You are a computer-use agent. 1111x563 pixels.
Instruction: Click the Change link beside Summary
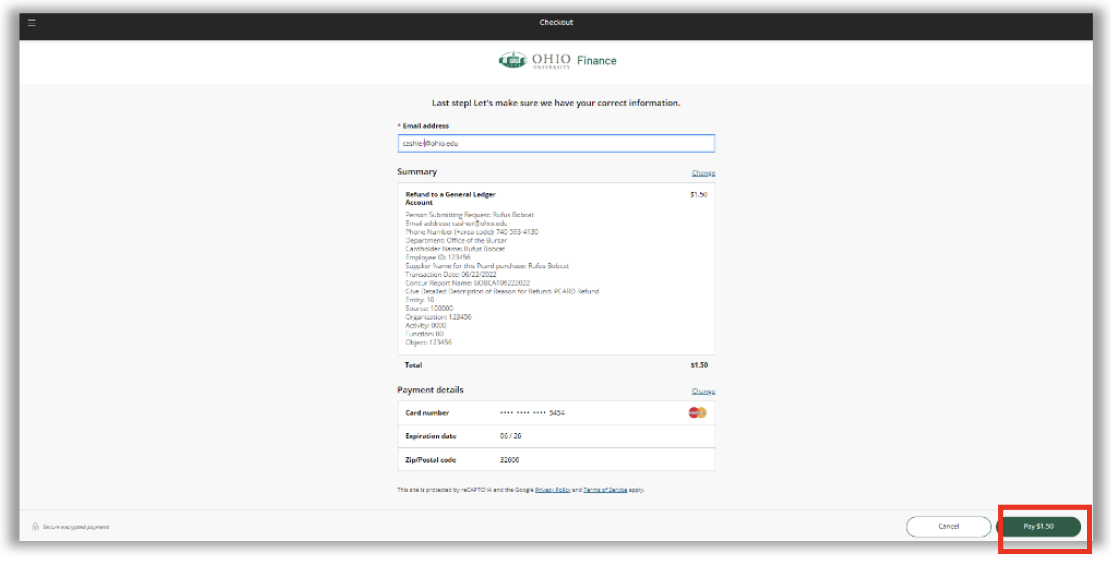(703, 173)
